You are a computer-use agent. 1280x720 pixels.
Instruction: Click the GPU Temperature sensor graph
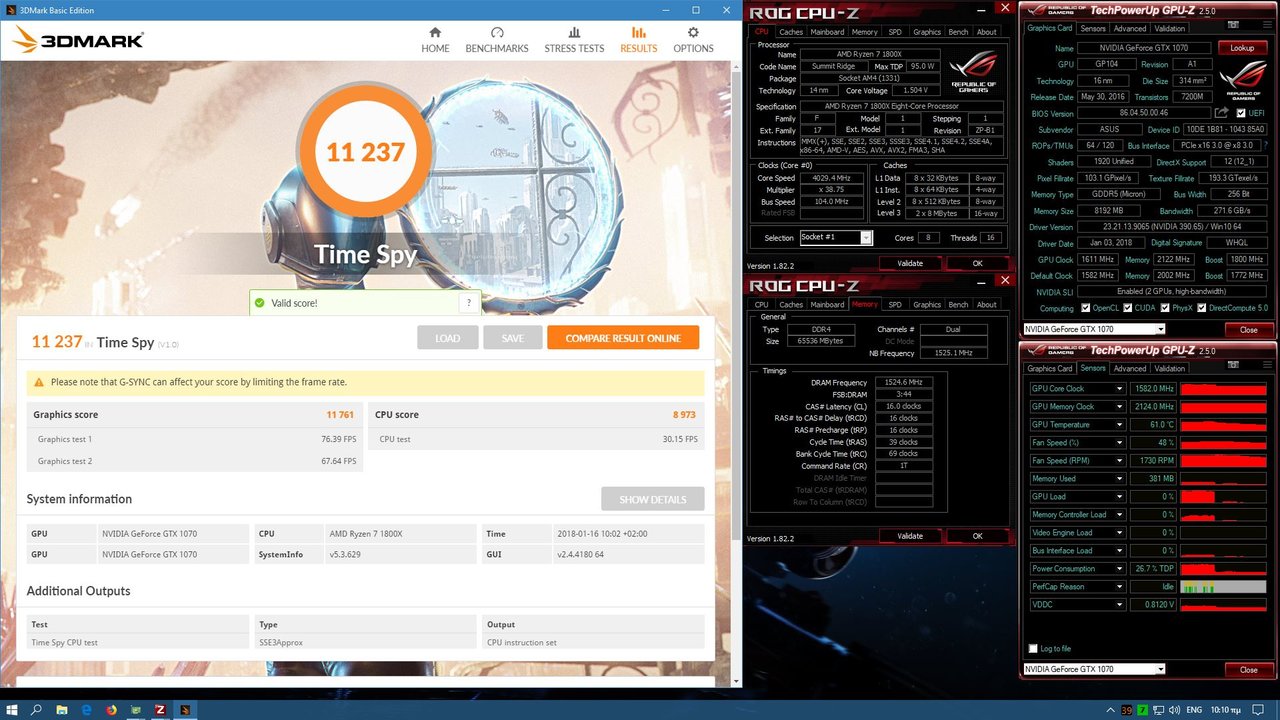coord(1223,424)
